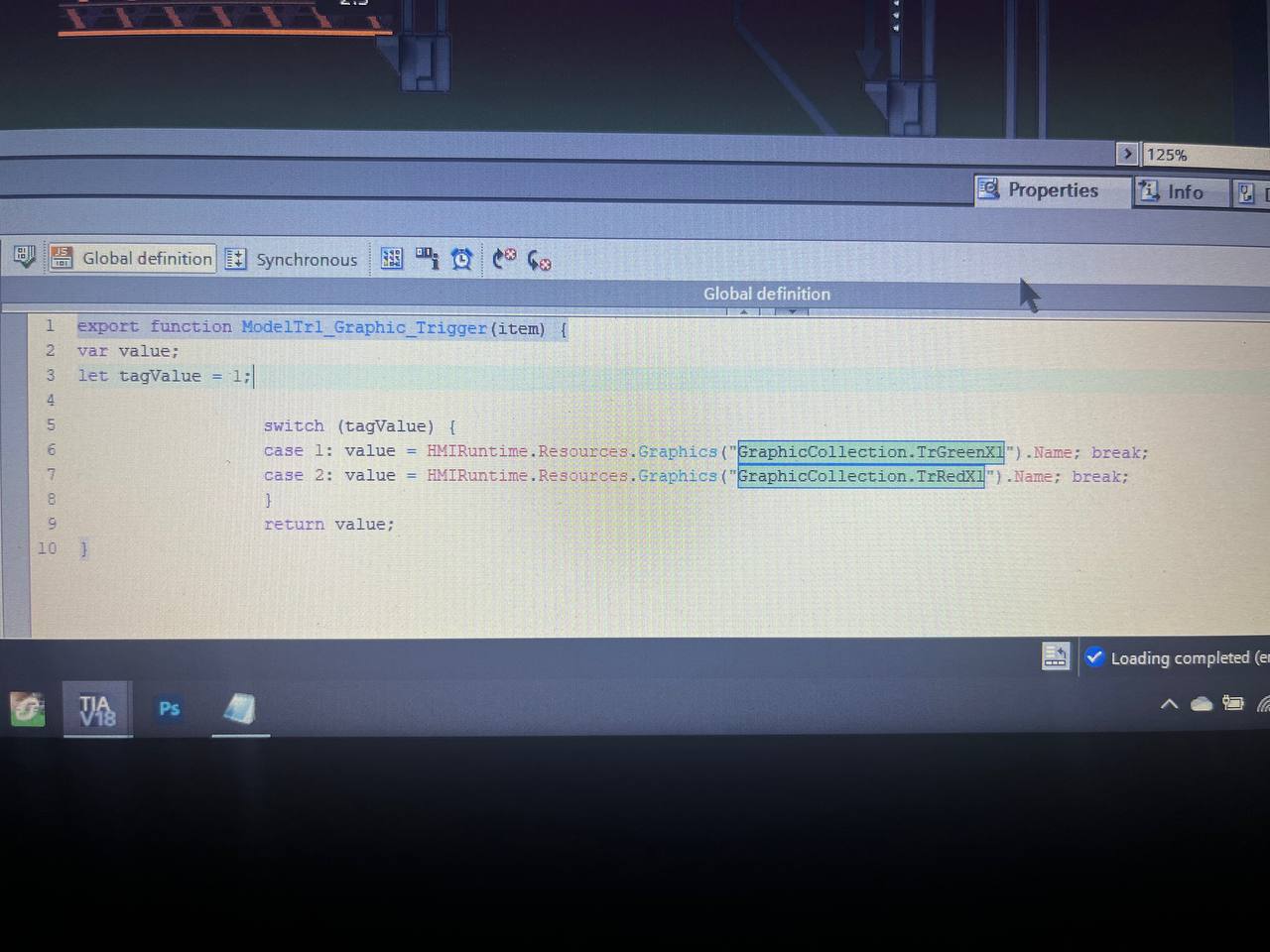Click the layout icon left of Loading completed

[x=1055, y=656]
